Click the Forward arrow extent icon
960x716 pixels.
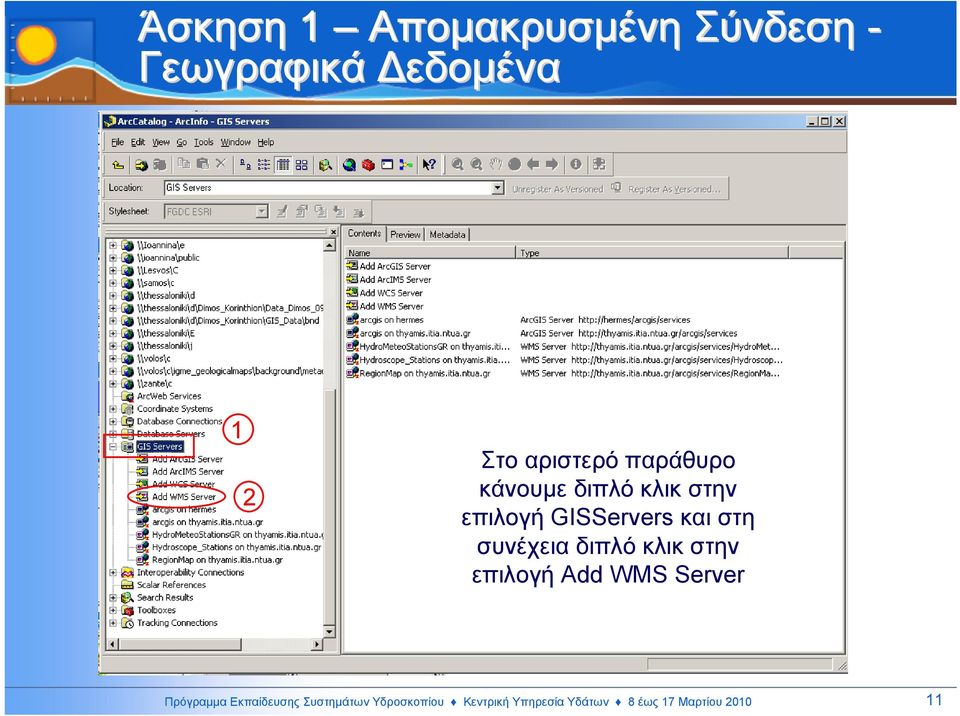coord(552,164)
